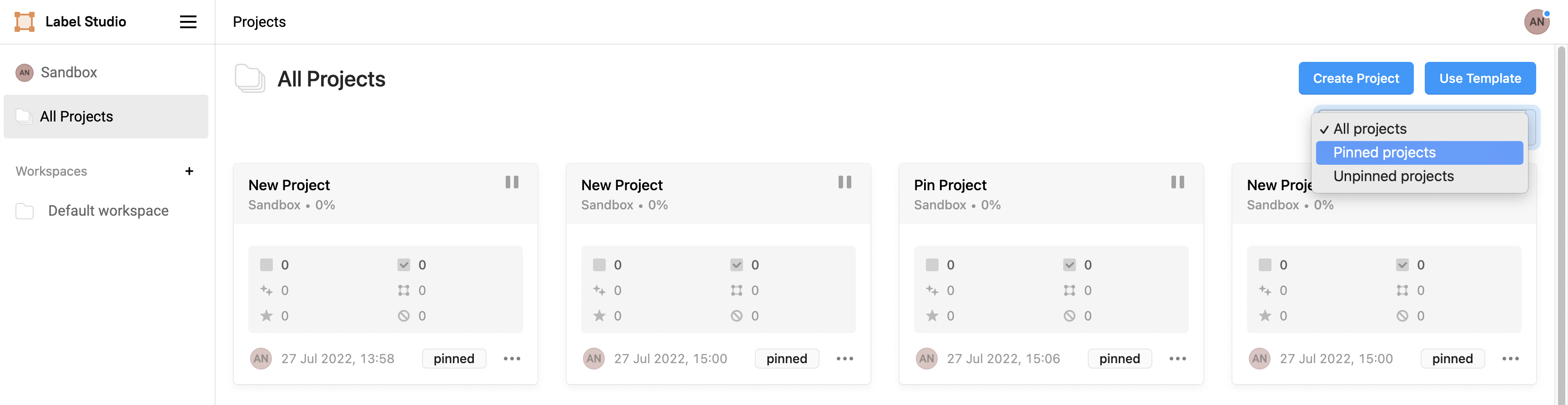The width and height of the screenshot is (1568, 405).
Task: Choose All projects filter option
Action: coord(1370,129)
